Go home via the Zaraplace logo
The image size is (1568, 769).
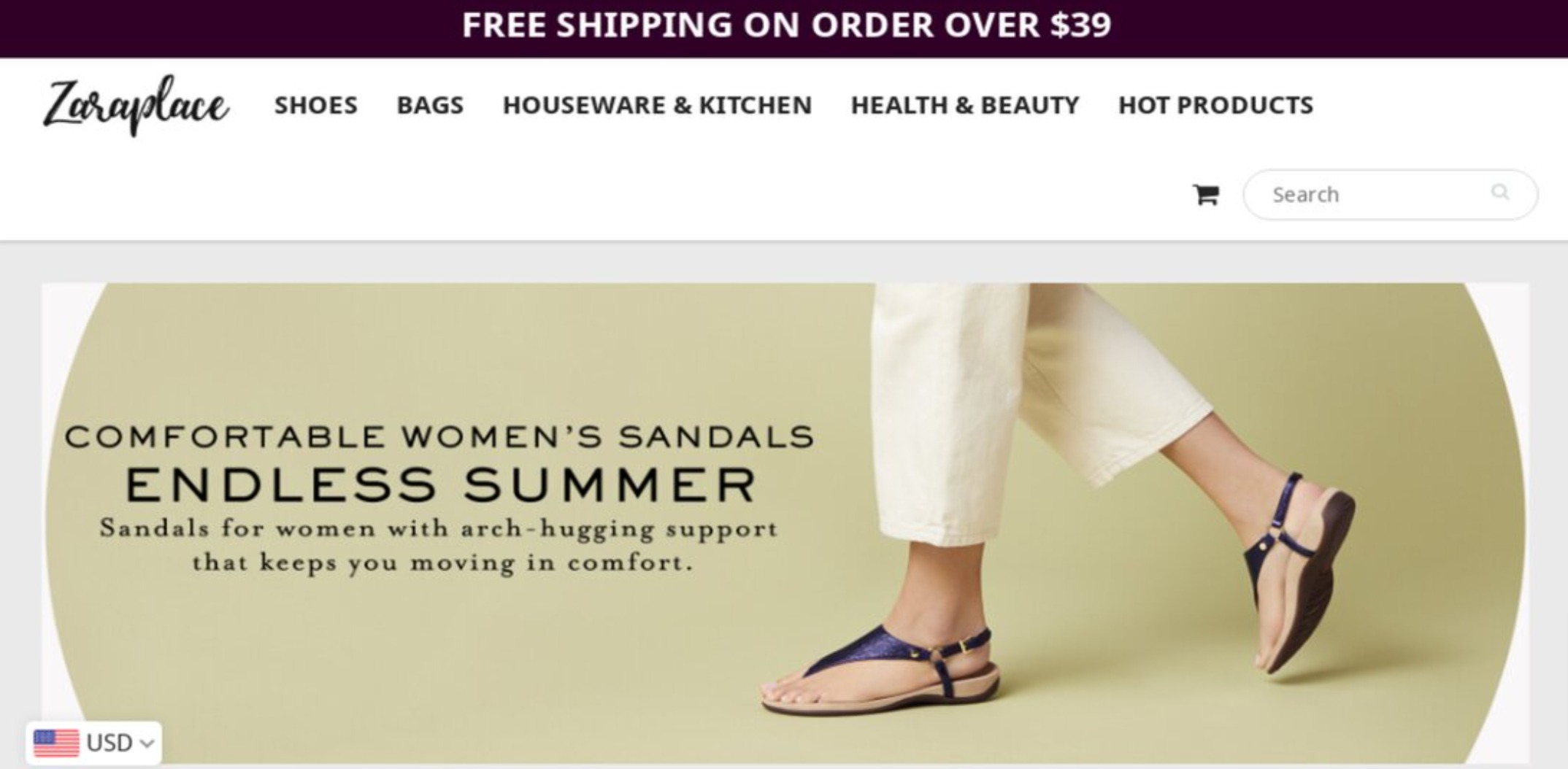136,106
